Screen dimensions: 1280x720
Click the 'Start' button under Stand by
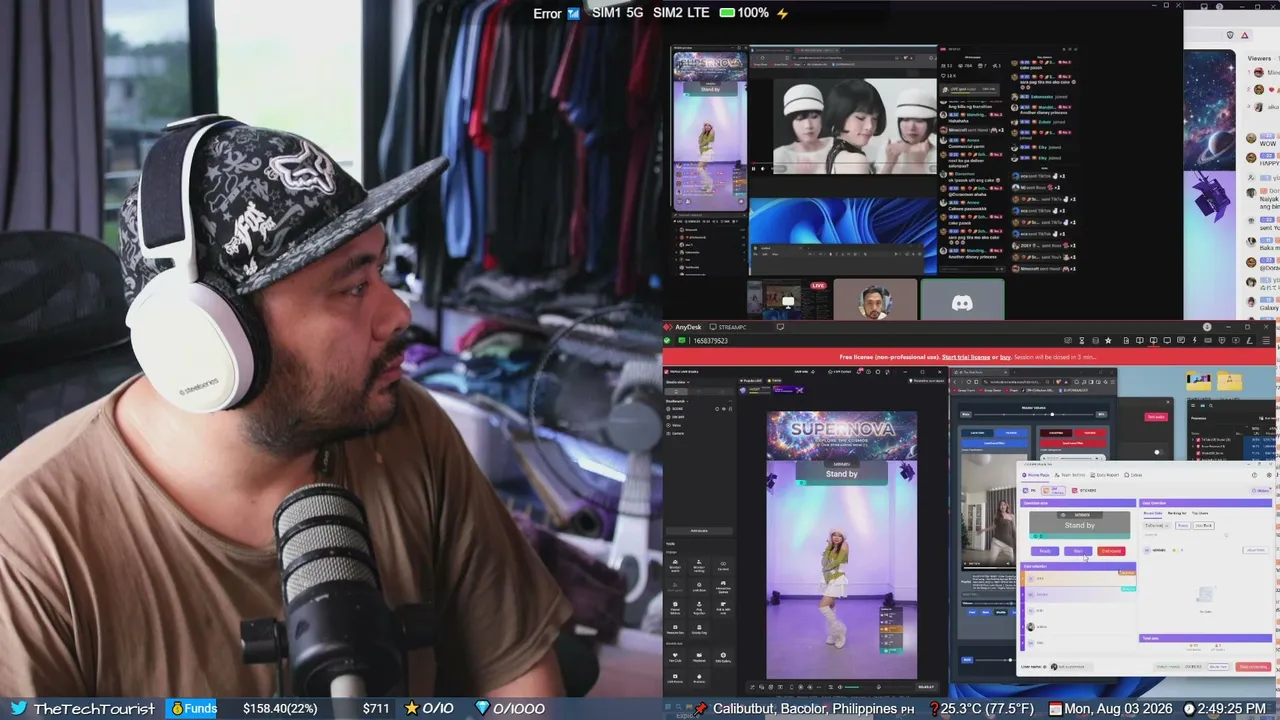coord(1078,551)
